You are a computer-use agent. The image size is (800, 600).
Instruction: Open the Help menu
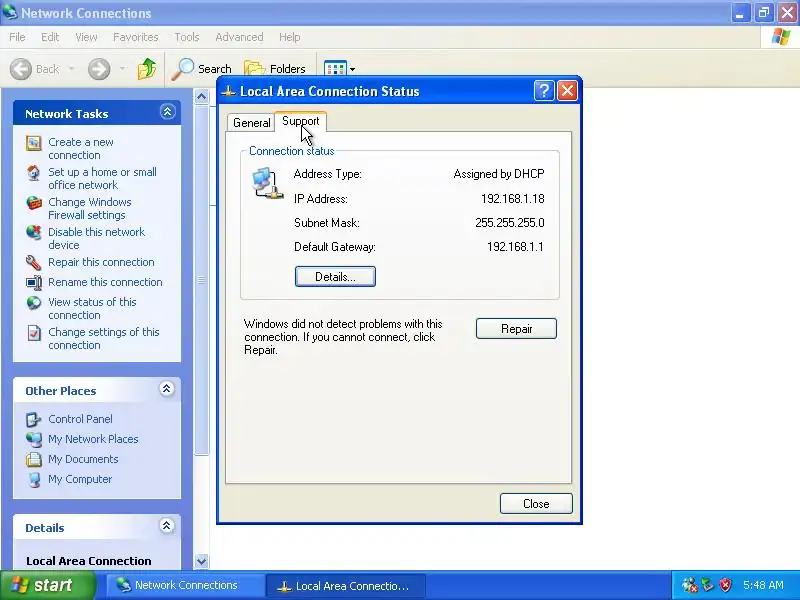pos(289,37)
